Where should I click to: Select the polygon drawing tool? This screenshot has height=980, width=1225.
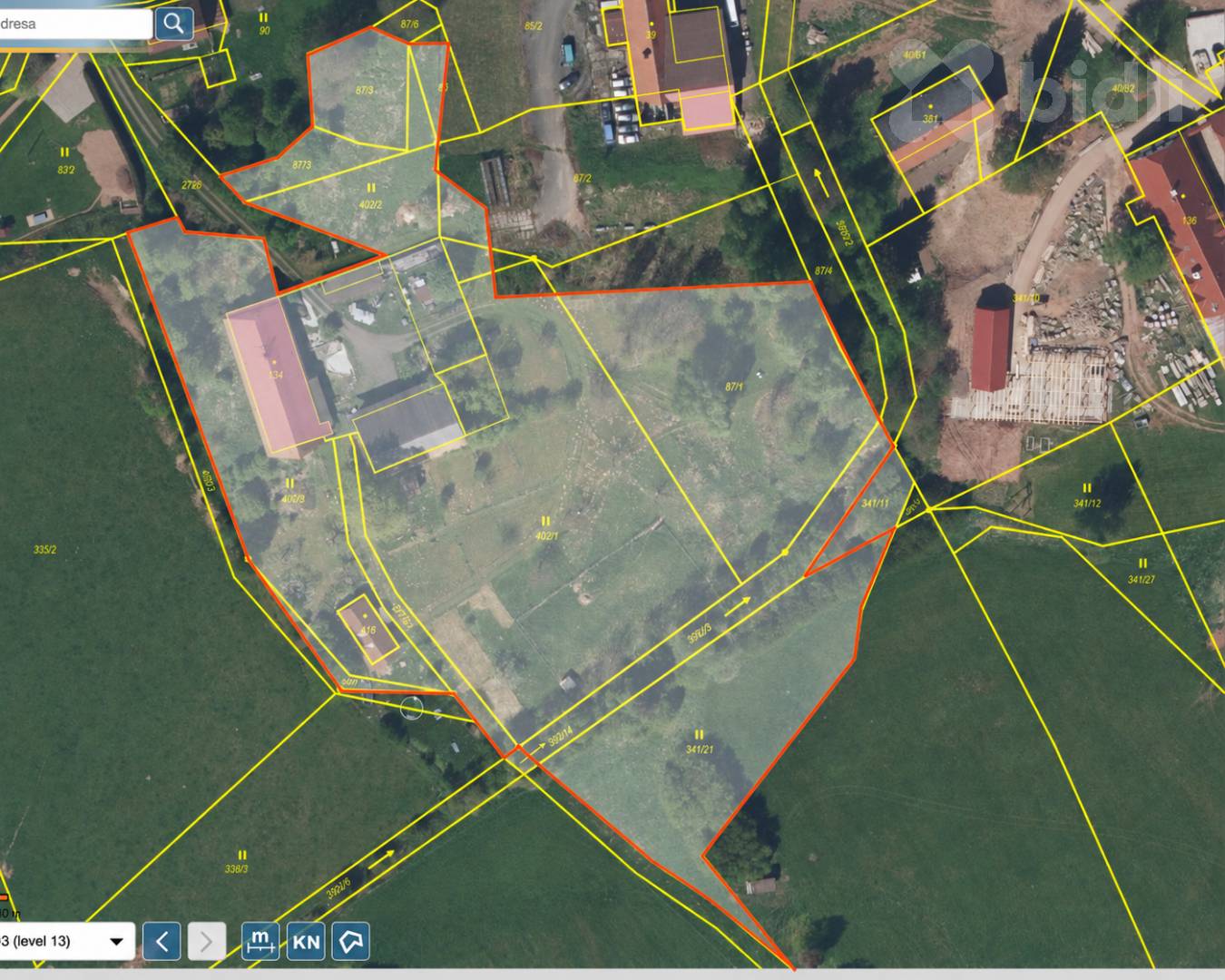pyautogui.click(x=350, y=942)
